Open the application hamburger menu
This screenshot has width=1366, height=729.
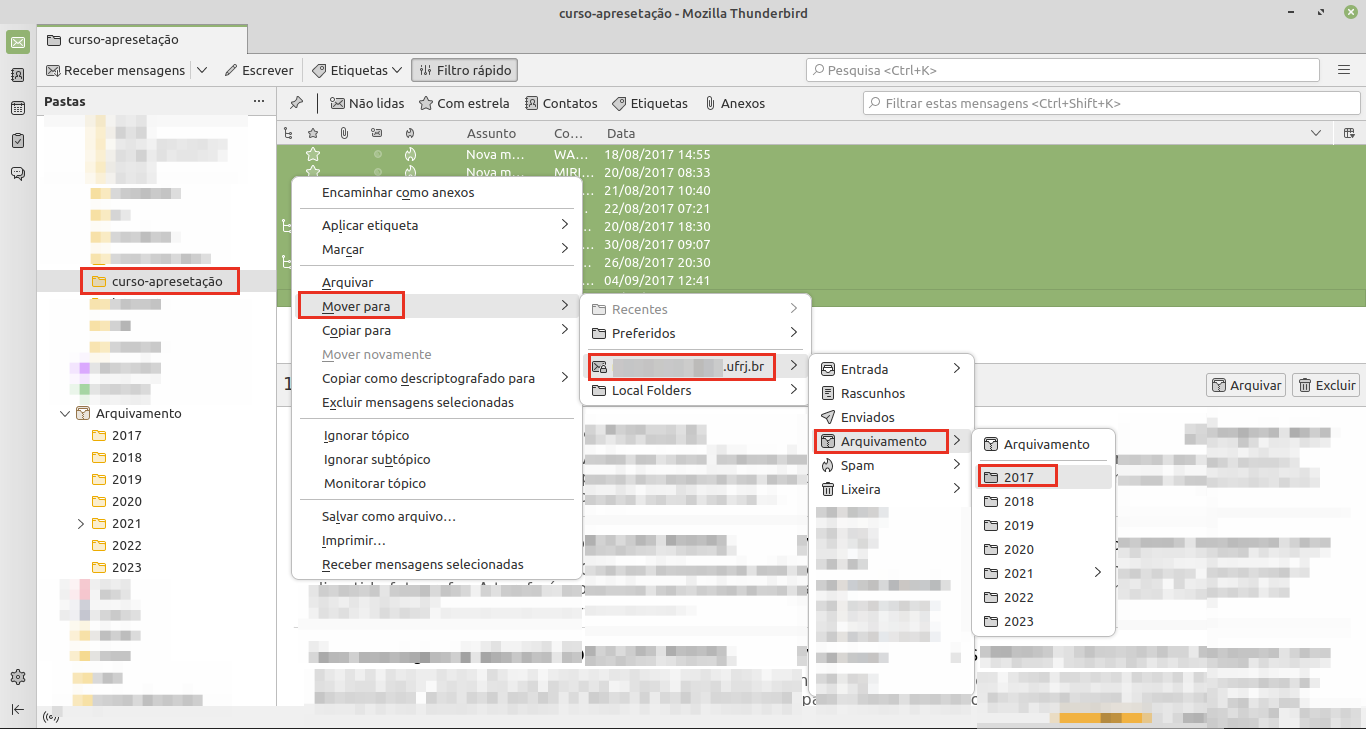1344,70
